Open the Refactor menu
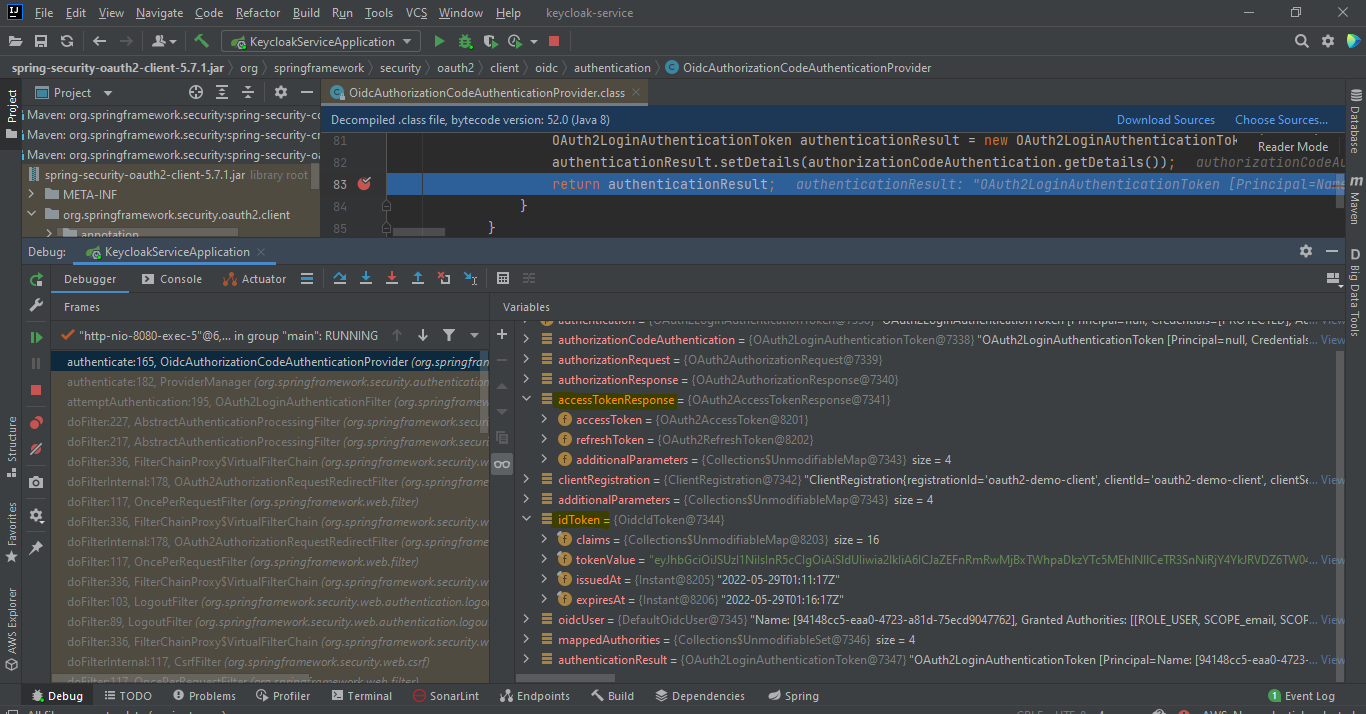This screenshot has width=1366, height=714. coord(258,13)
